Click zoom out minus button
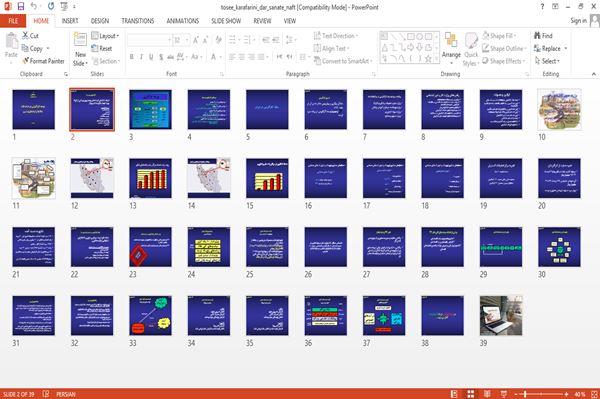 (516, 394)
